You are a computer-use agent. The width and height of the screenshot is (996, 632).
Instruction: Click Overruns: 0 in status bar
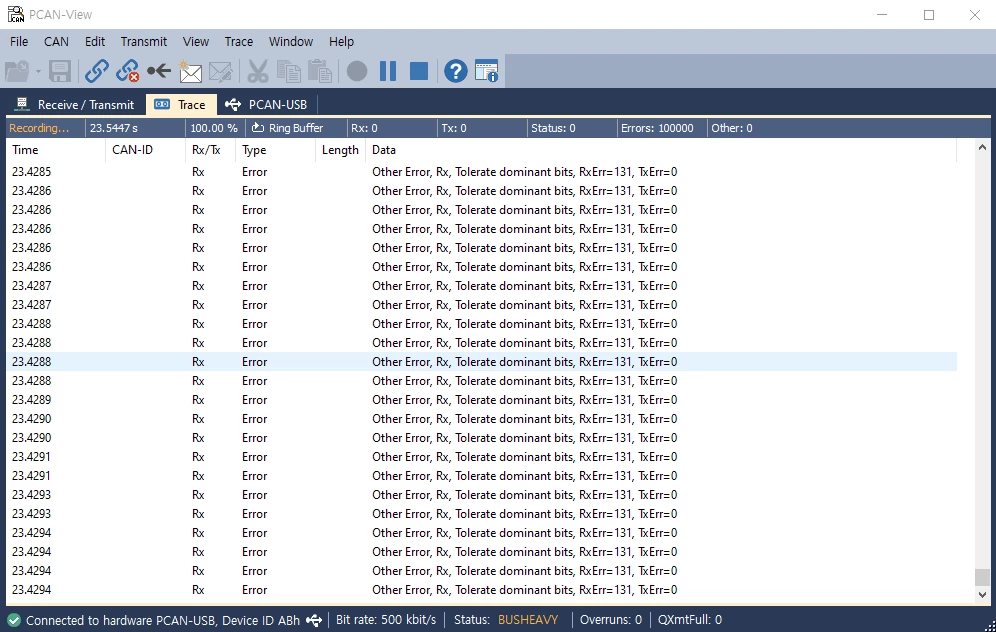[610, 620]
